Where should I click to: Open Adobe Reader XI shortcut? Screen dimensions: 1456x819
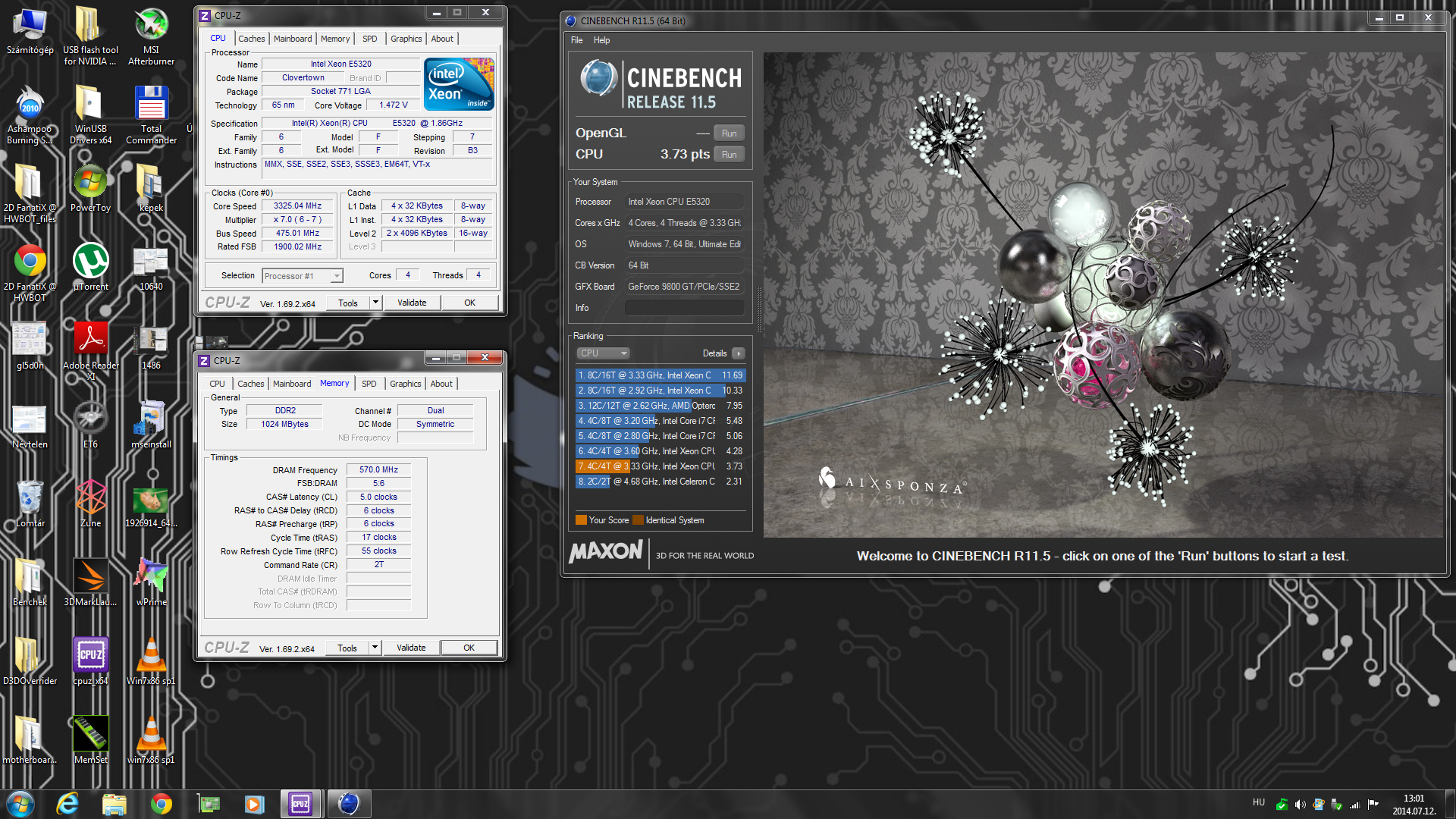click(90, 350)
